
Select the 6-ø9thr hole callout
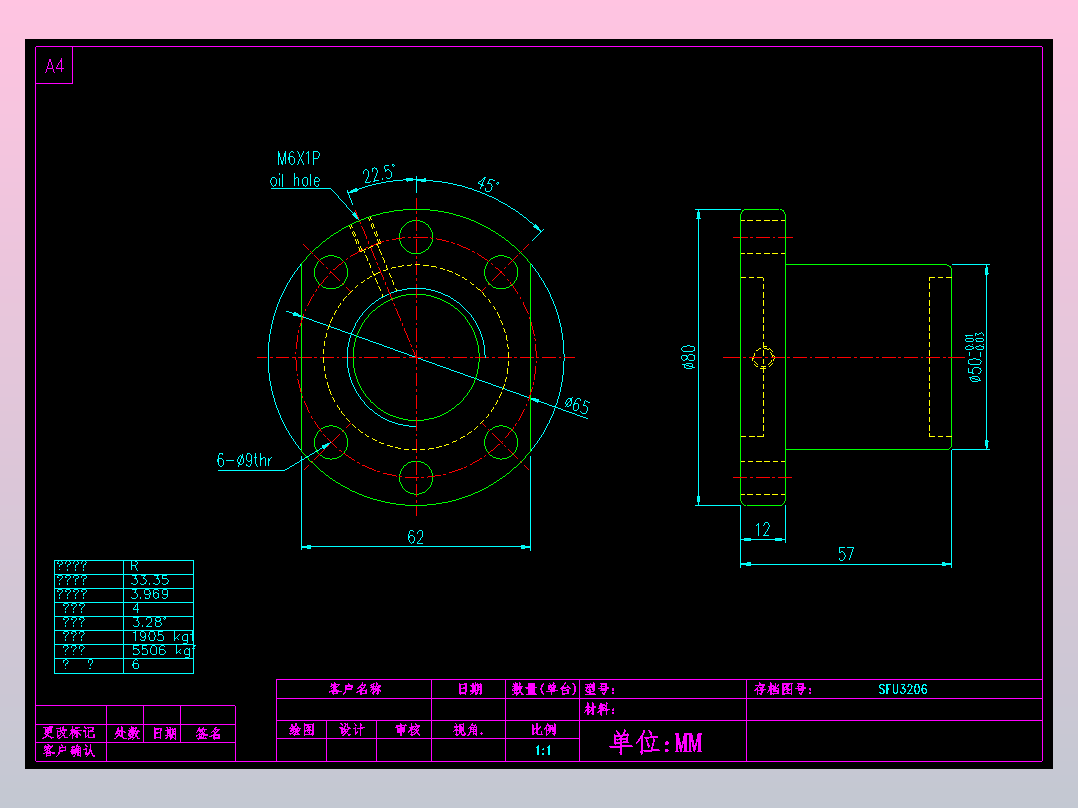(x=243, y=461)
